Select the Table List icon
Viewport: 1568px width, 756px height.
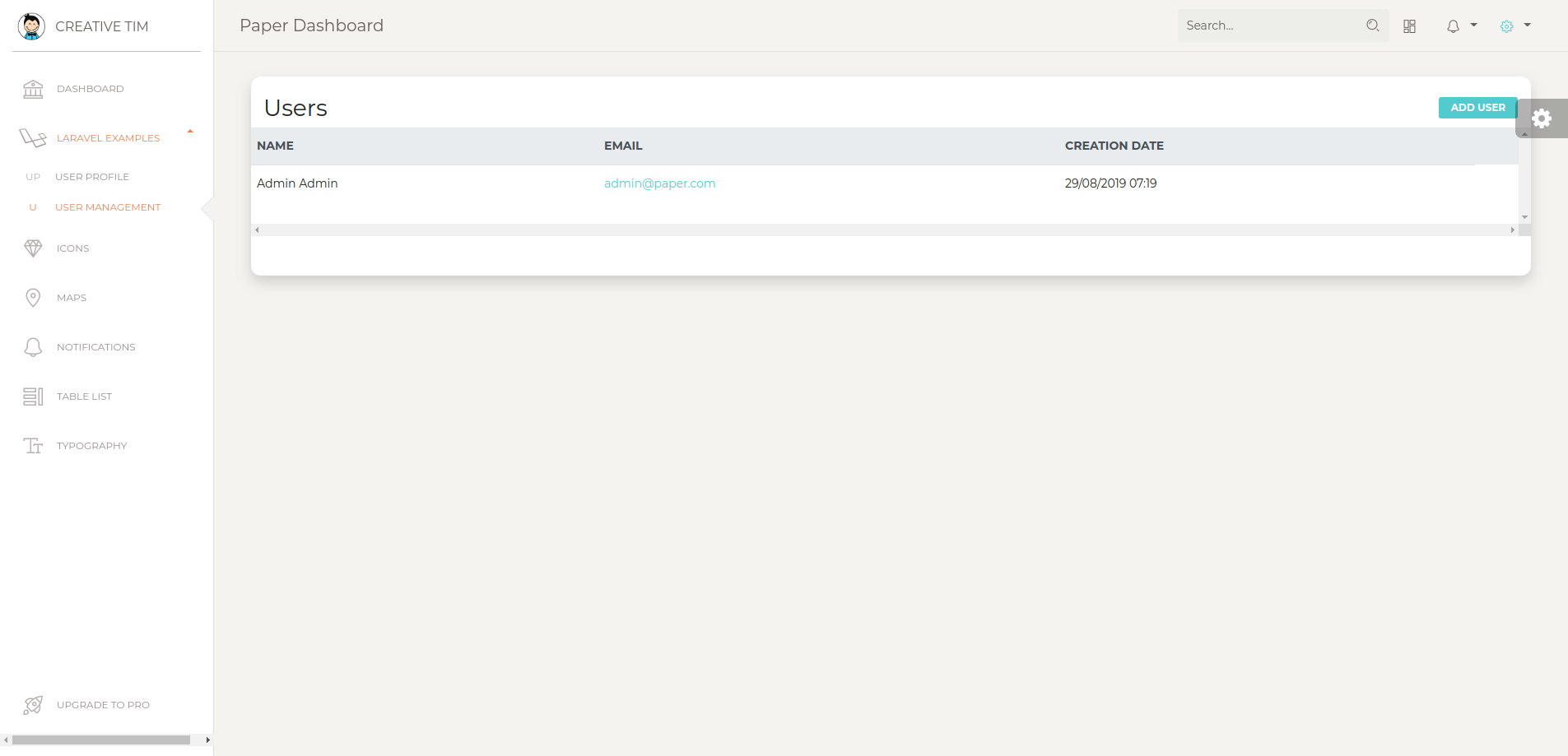click(33, 397)
